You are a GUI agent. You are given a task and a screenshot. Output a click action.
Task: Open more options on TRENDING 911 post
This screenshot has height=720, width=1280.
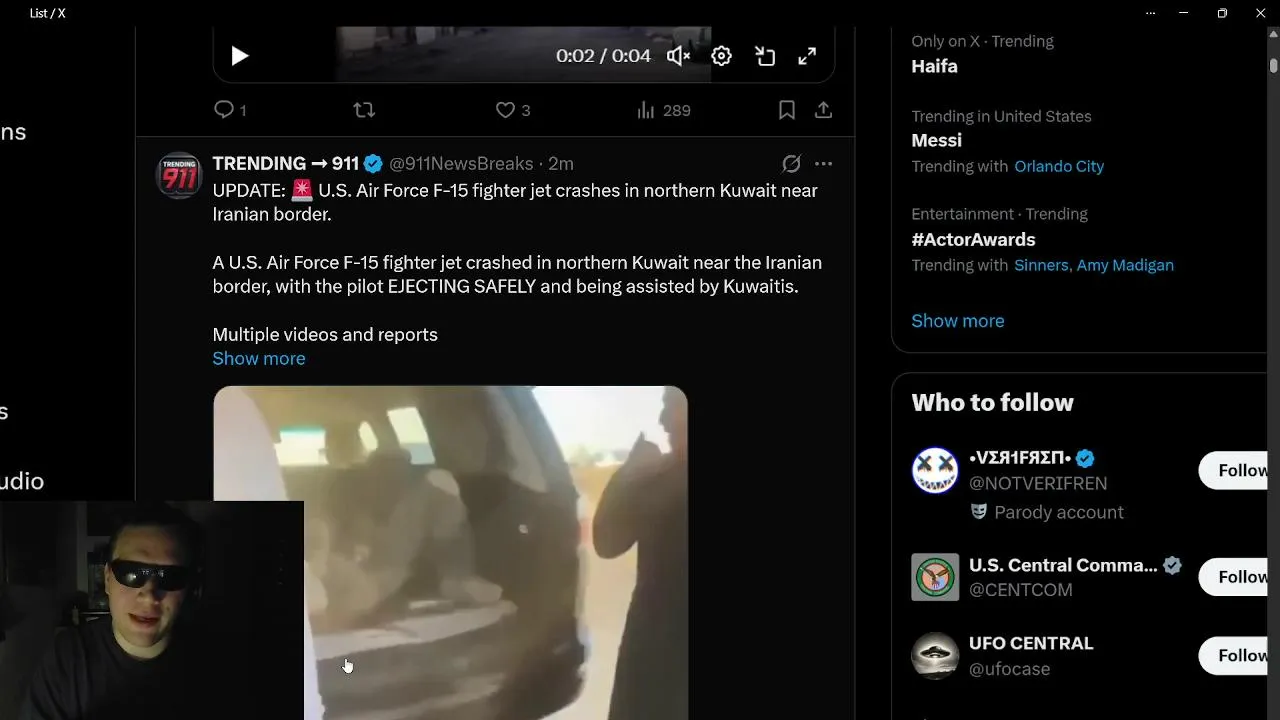coord(823,164)
